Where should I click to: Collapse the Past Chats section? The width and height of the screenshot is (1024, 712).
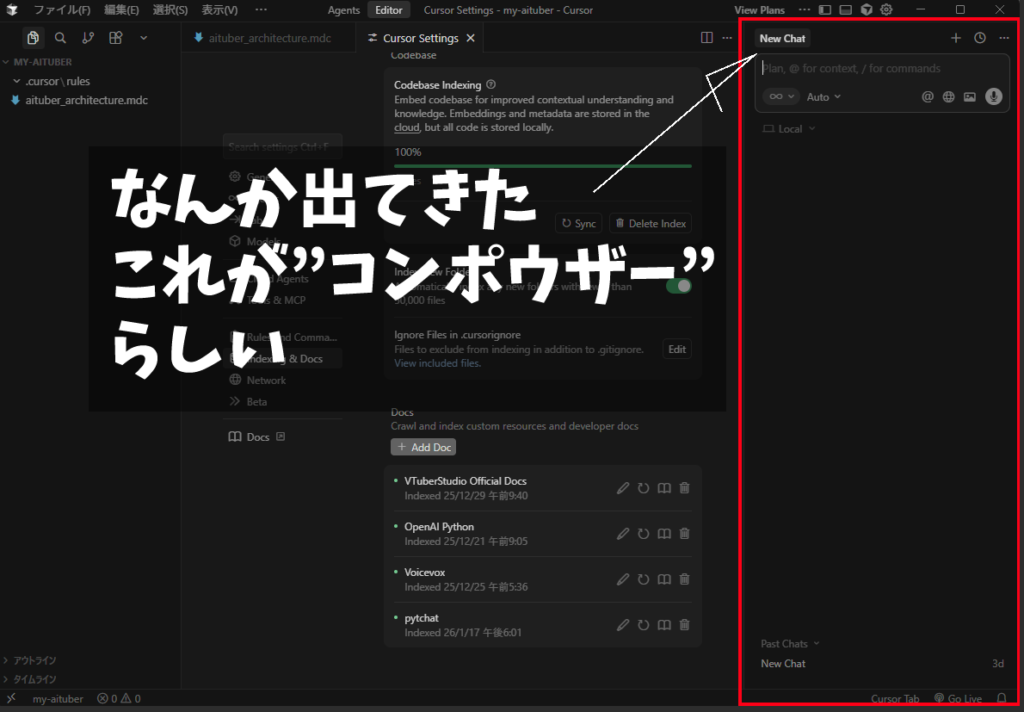coord(789,644)
